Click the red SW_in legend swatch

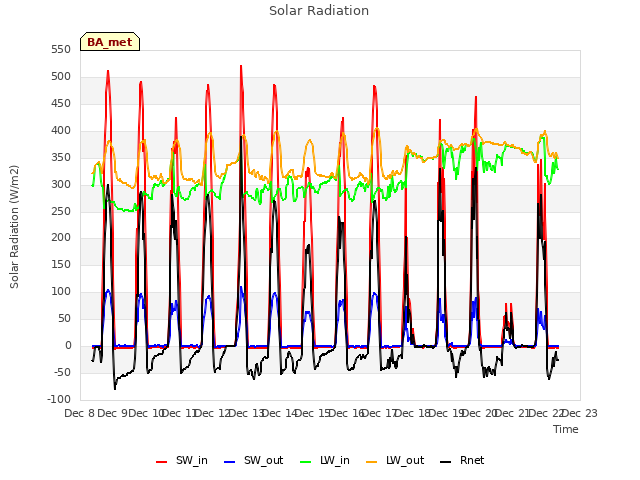[162, 462]
